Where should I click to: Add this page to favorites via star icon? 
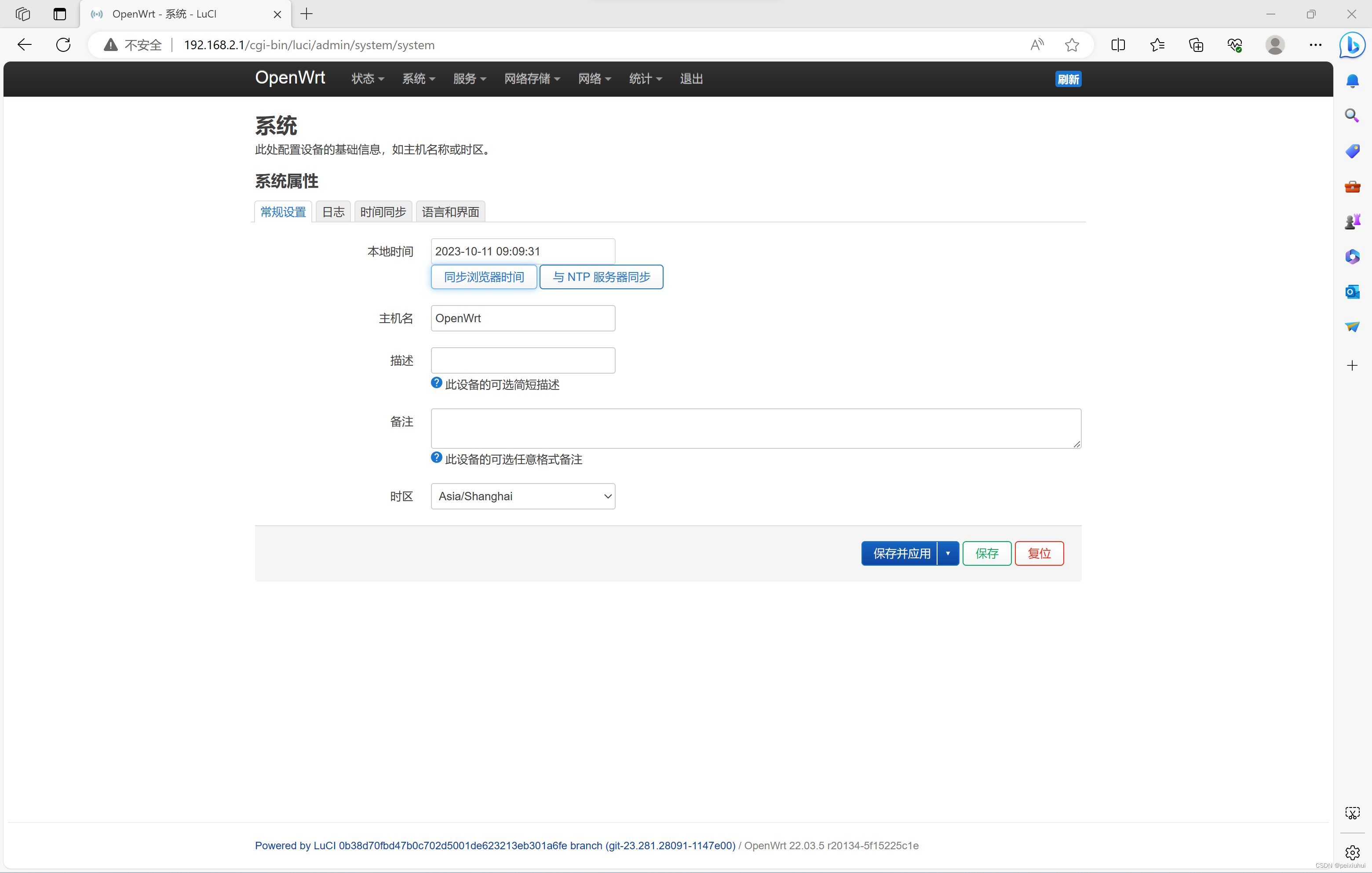click(x=1073, y=44)
